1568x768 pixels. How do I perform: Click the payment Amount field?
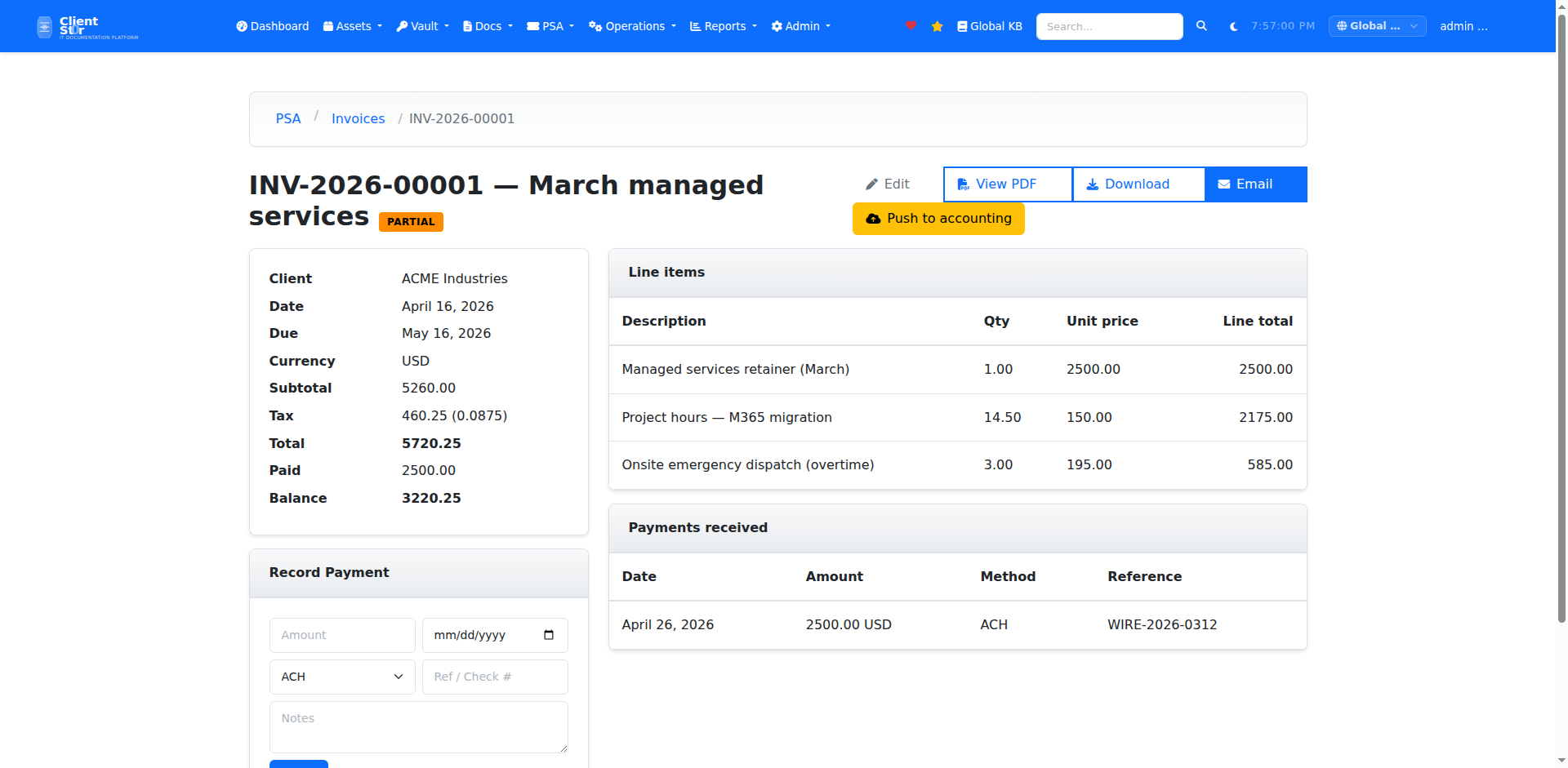point(342,635)
